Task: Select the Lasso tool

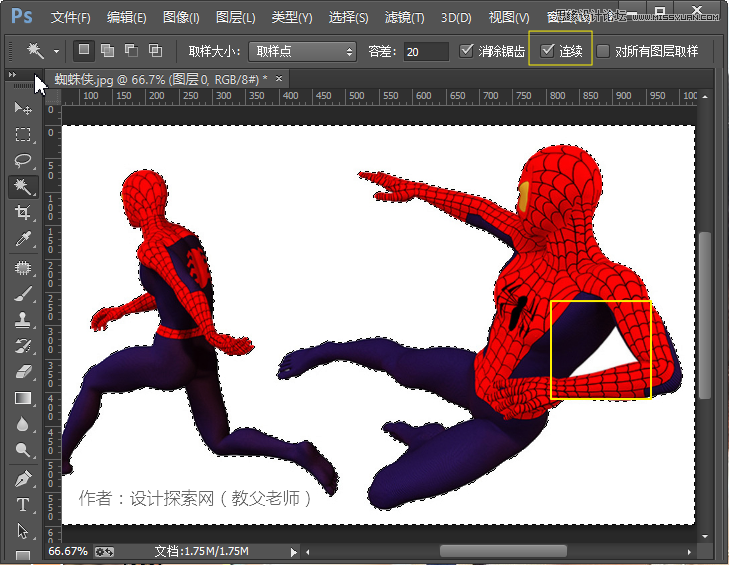Action: point(23,160)
